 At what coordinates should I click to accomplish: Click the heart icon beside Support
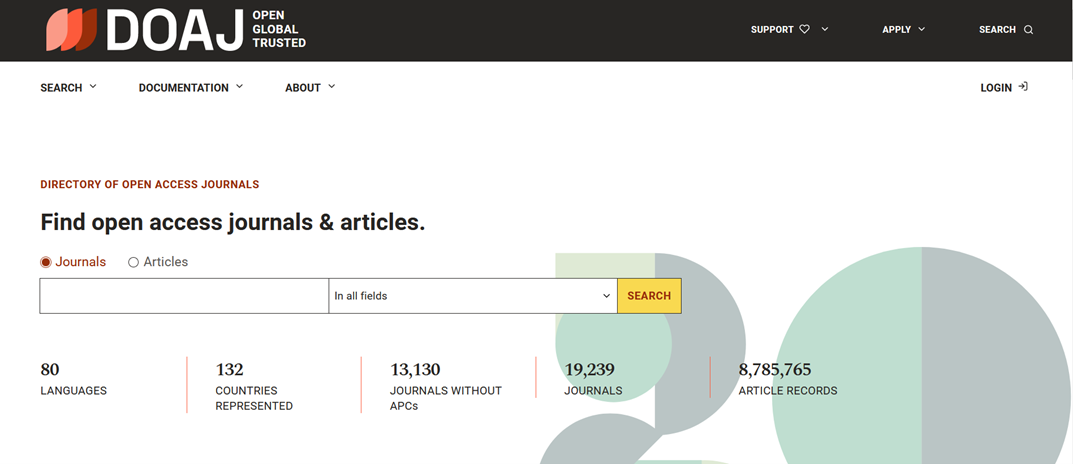point(805,29)
